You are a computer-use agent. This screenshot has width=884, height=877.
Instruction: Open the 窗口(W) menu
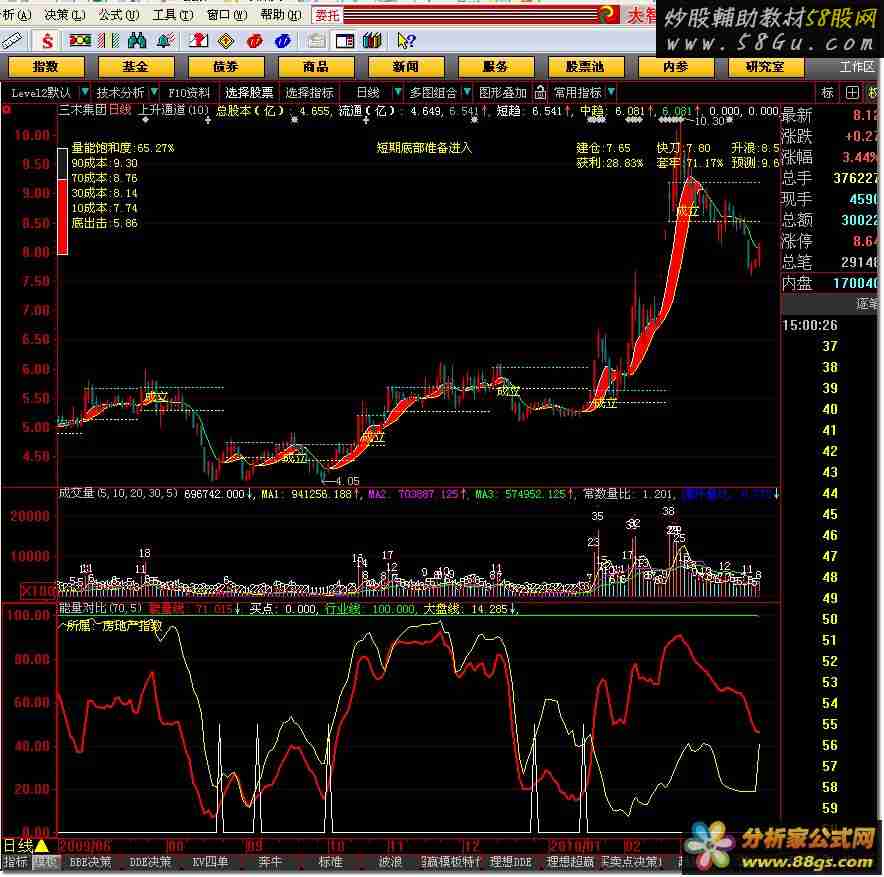point(227,15)
